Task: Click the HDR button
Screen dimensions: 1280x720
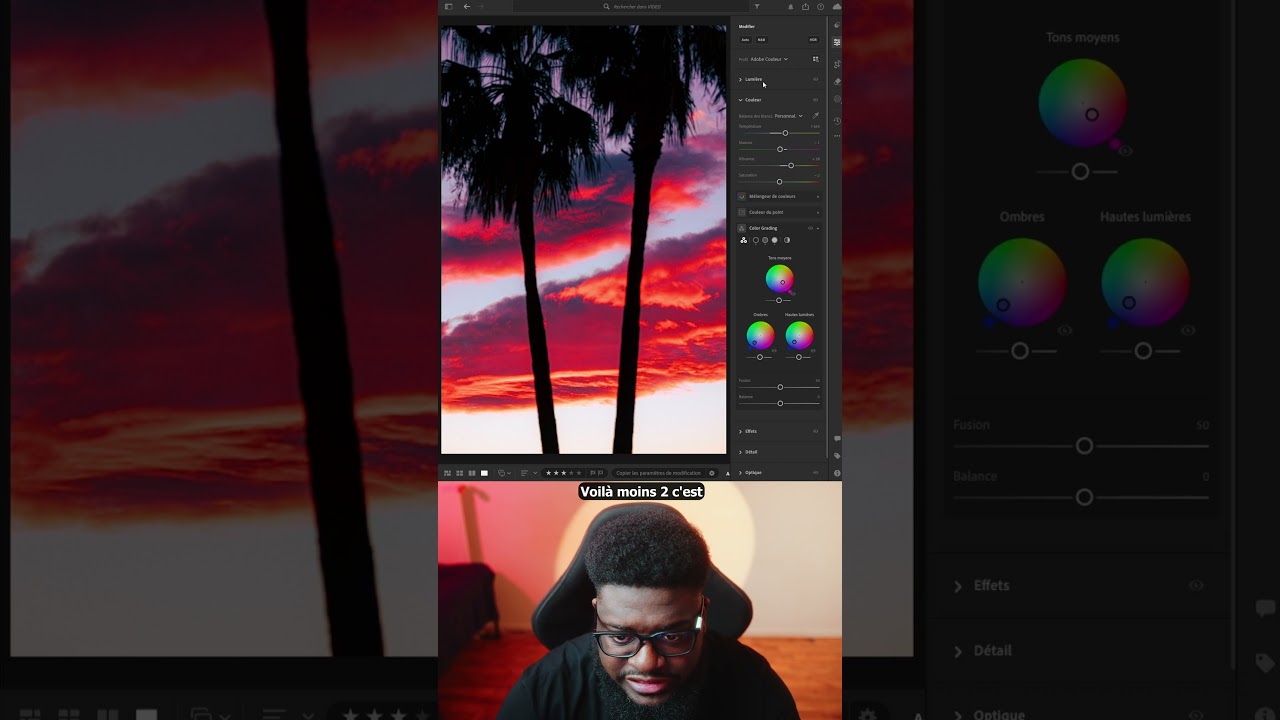Action: [x=813, y=40]
